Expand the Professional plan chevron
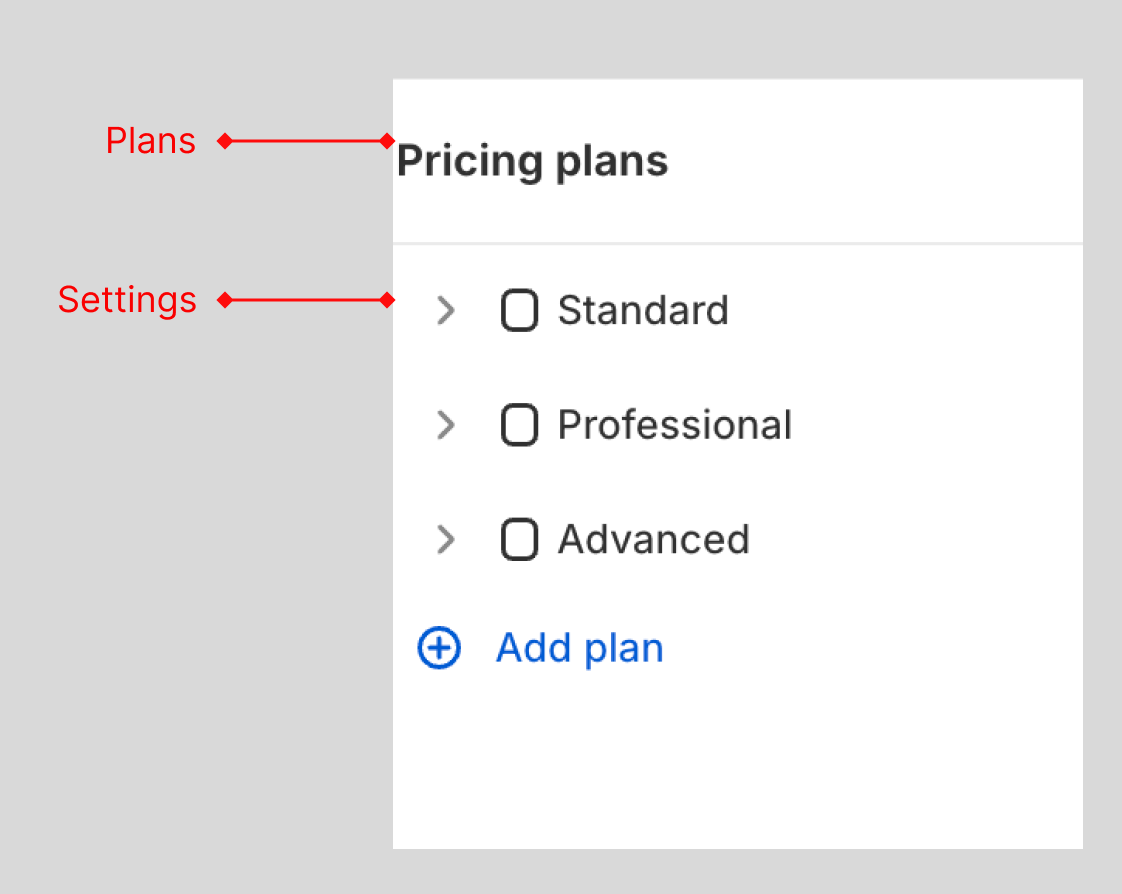 click(x=446, y=425)
